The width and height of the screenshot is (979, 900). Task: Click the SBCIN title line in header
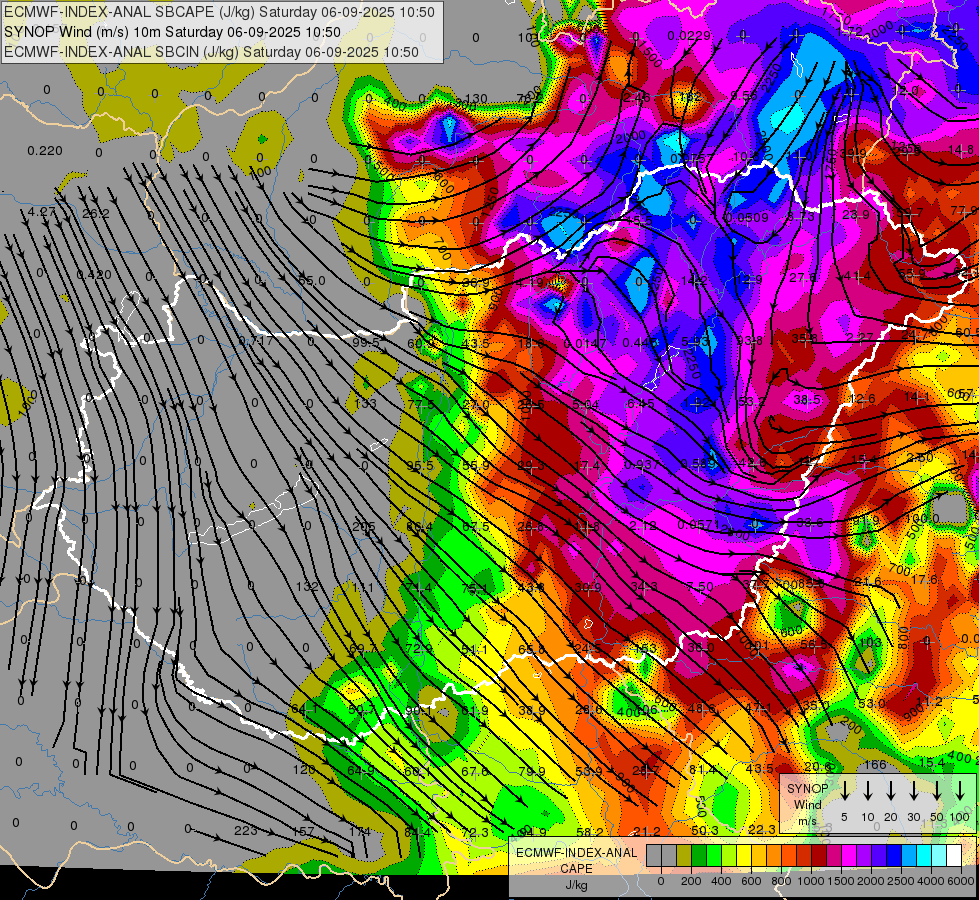211,52
